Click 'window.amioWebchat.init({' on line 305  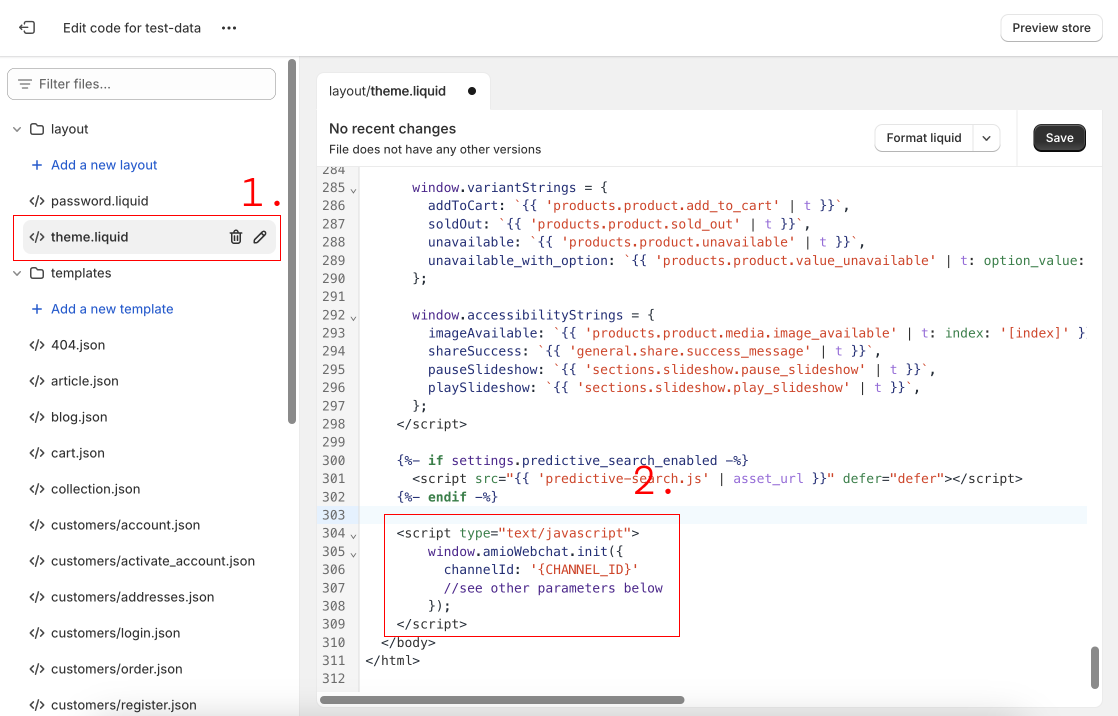(x=525, y=551)
